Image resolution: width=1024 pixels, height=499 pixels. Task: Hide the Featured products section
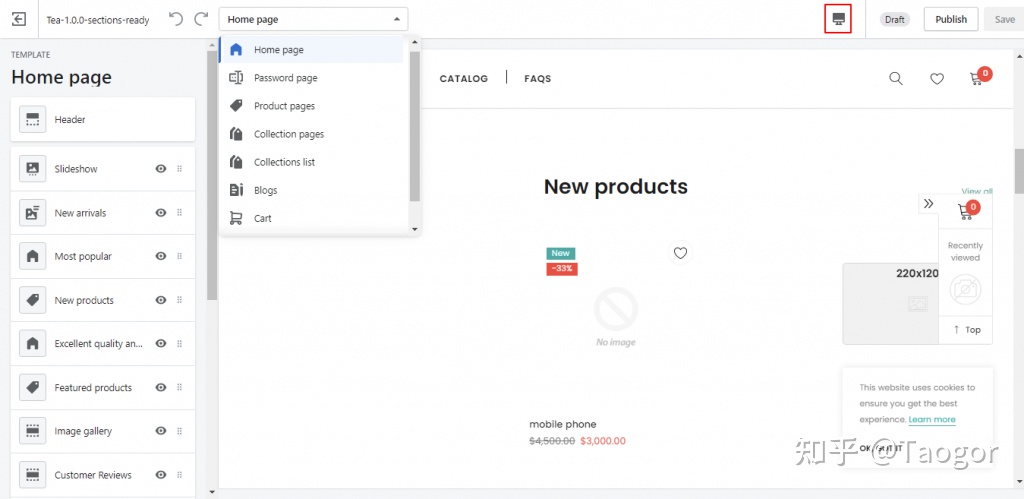pos(160,388)
